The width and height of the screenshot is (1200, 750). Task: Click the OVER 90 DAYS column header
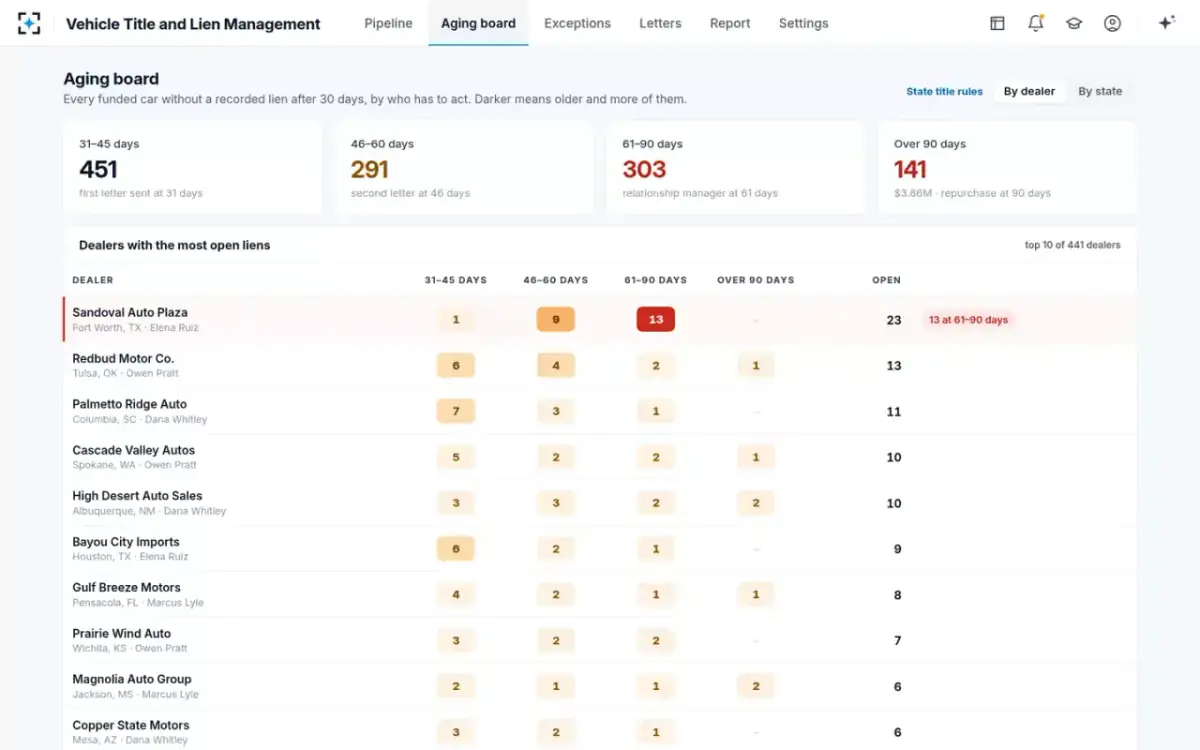(756, 280)
